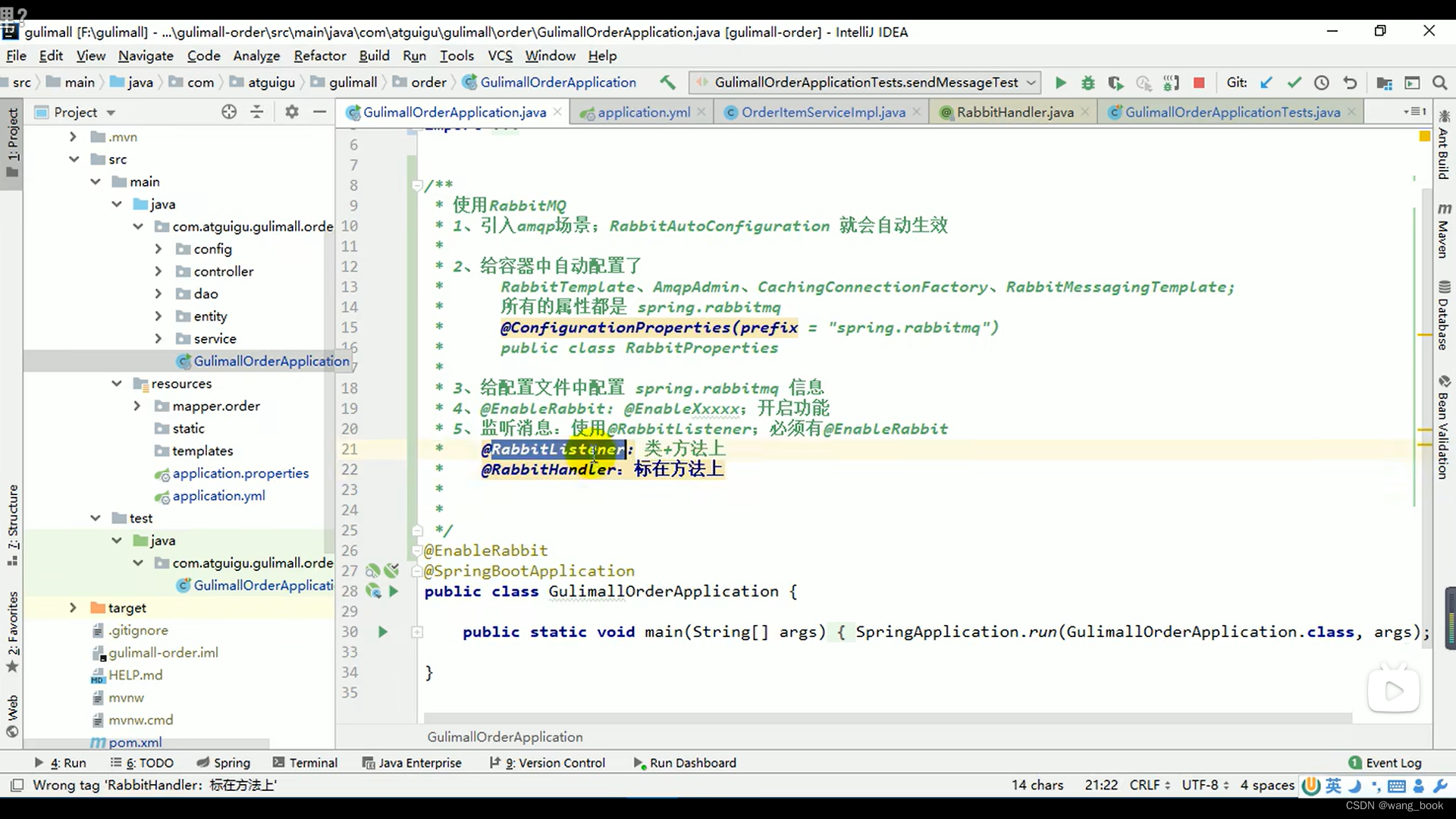Open the TODO tool window
Screen dimensions: 1456x819
point(142,763)
